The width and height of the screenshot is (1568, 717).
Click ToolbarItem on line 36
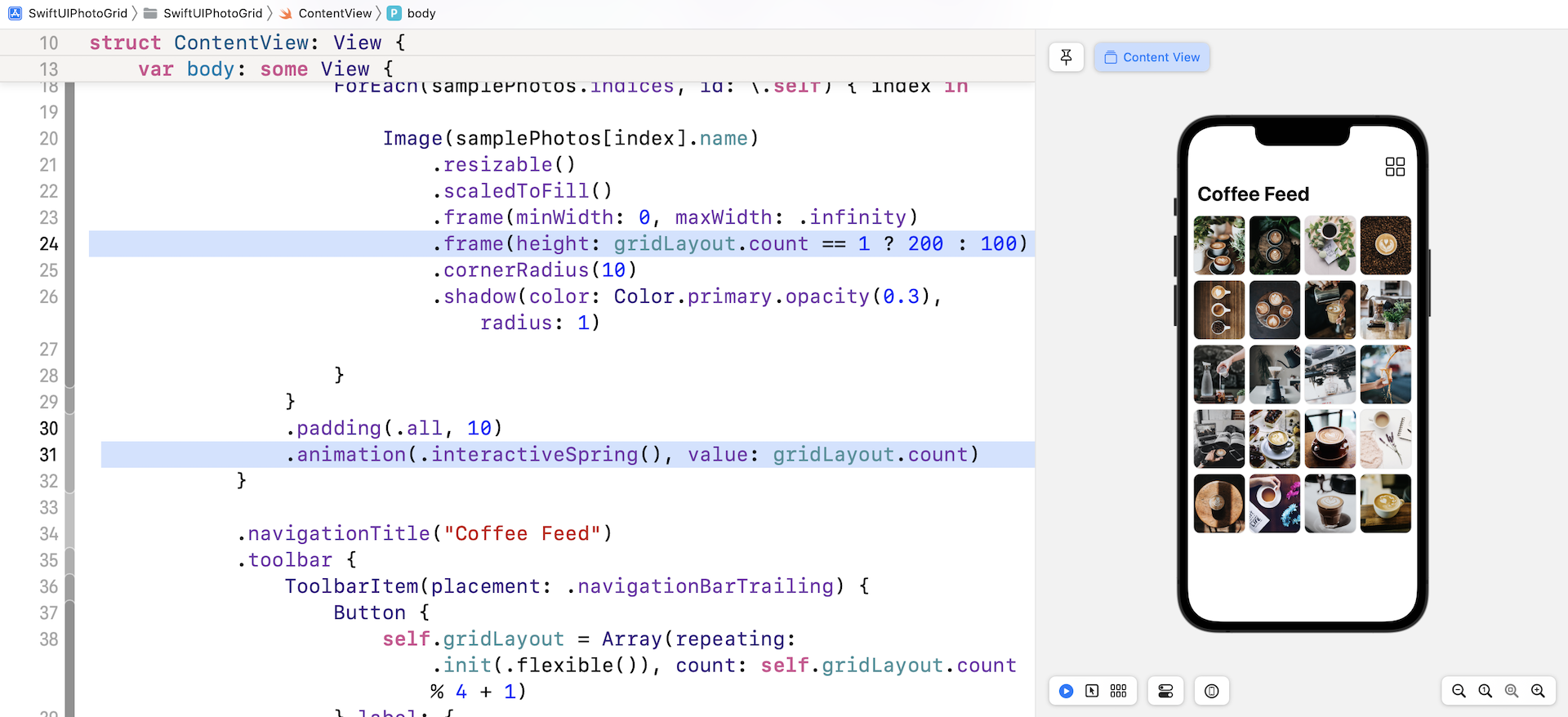351,586
